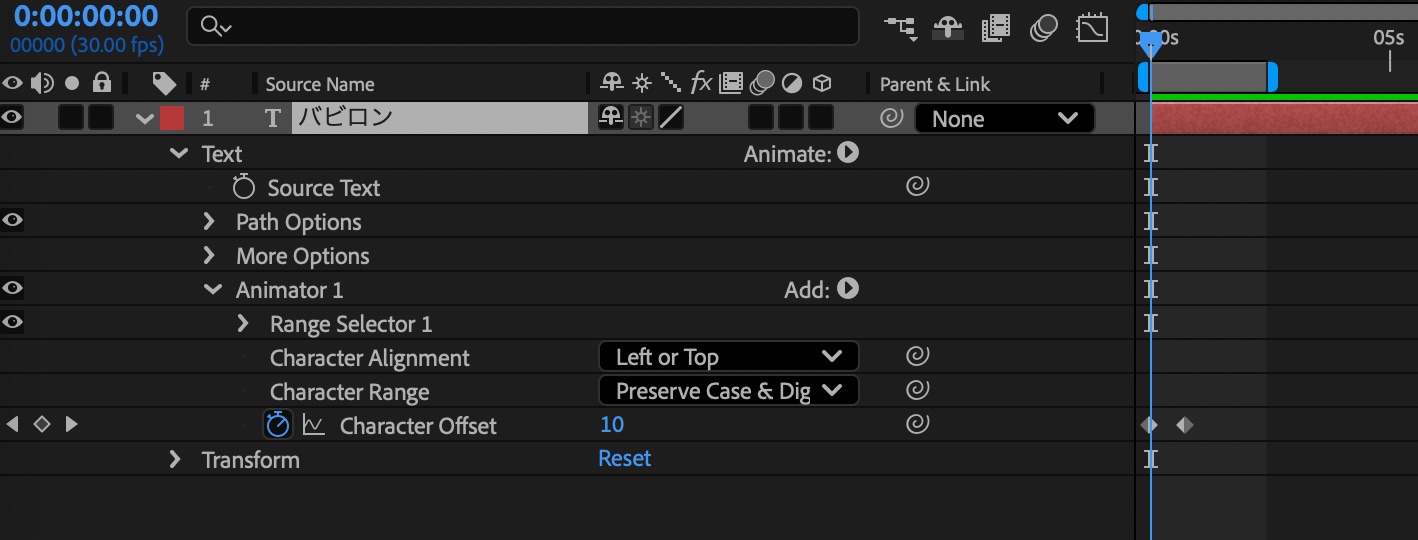This screenshot has height=540, width=1418.
Task: Click the Source Text stopwatch icon
Action: (244, 187)
